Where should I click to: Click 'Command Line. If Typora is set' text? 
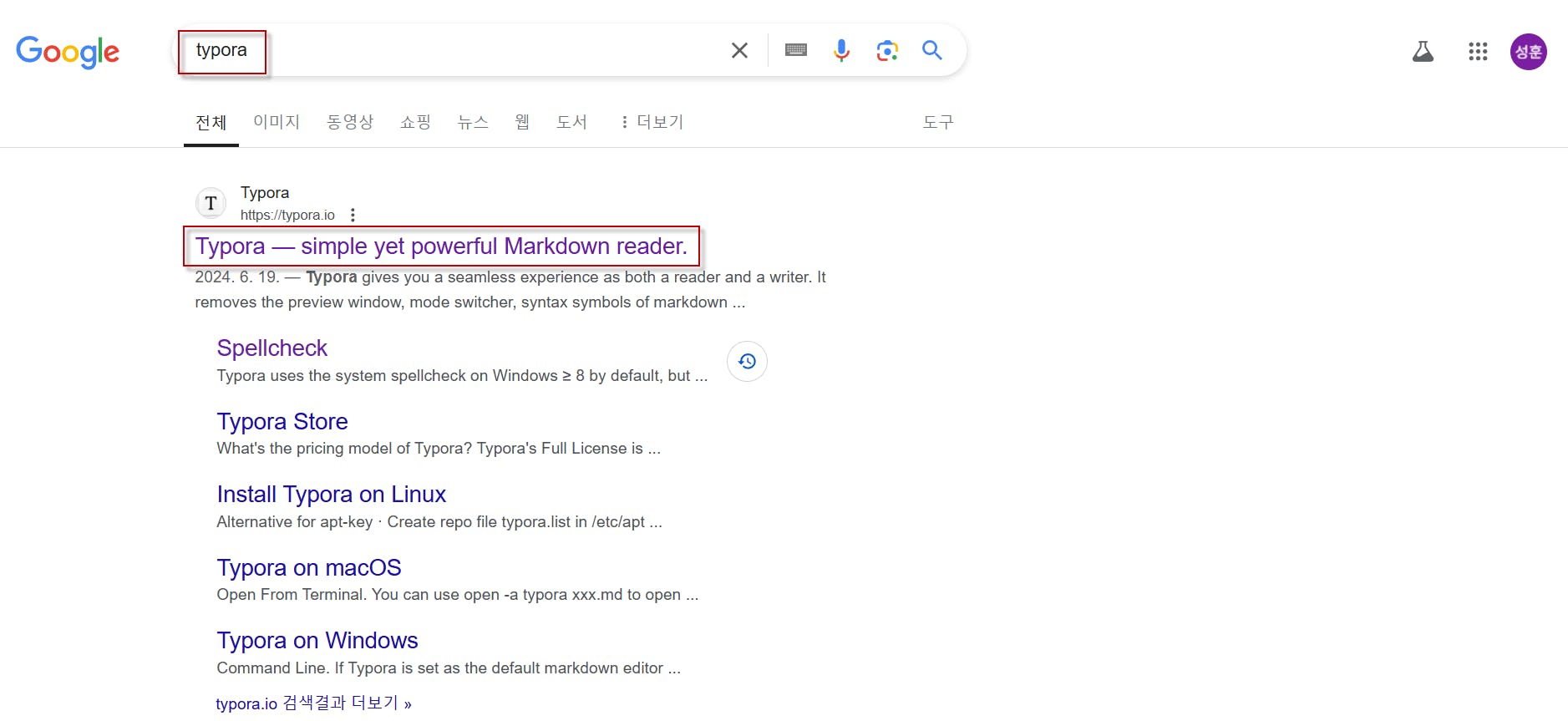tap(449, 668)
